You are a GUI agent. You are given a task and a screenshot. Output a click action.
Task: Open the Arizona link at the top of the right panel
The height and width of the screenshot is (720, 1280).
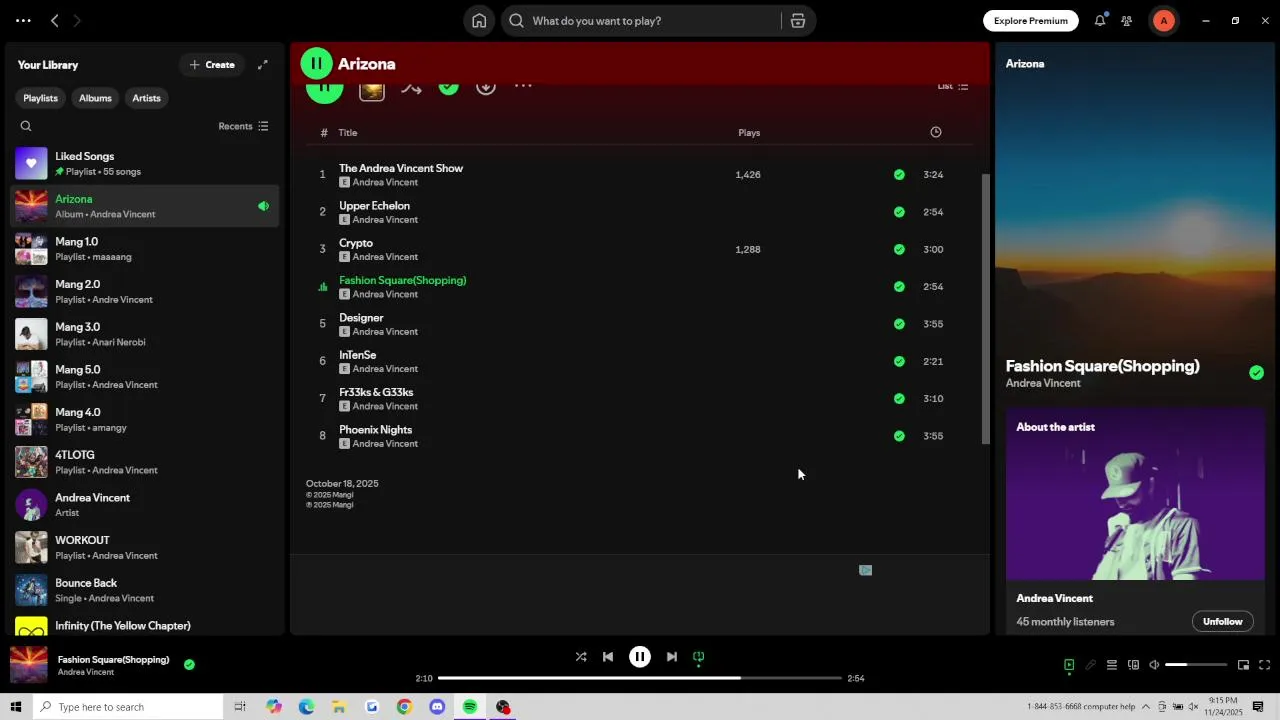[x=1025, y=64]
